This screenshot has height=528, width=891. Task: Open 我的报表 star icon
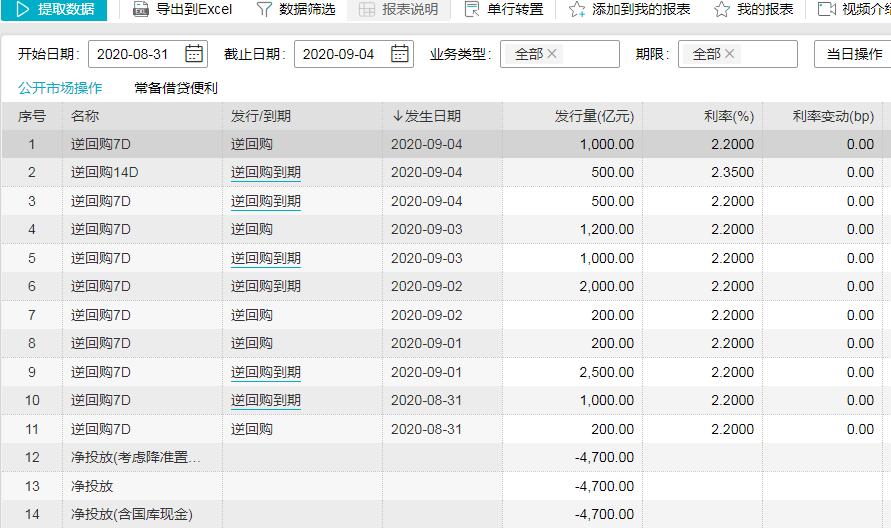point(721,9)
